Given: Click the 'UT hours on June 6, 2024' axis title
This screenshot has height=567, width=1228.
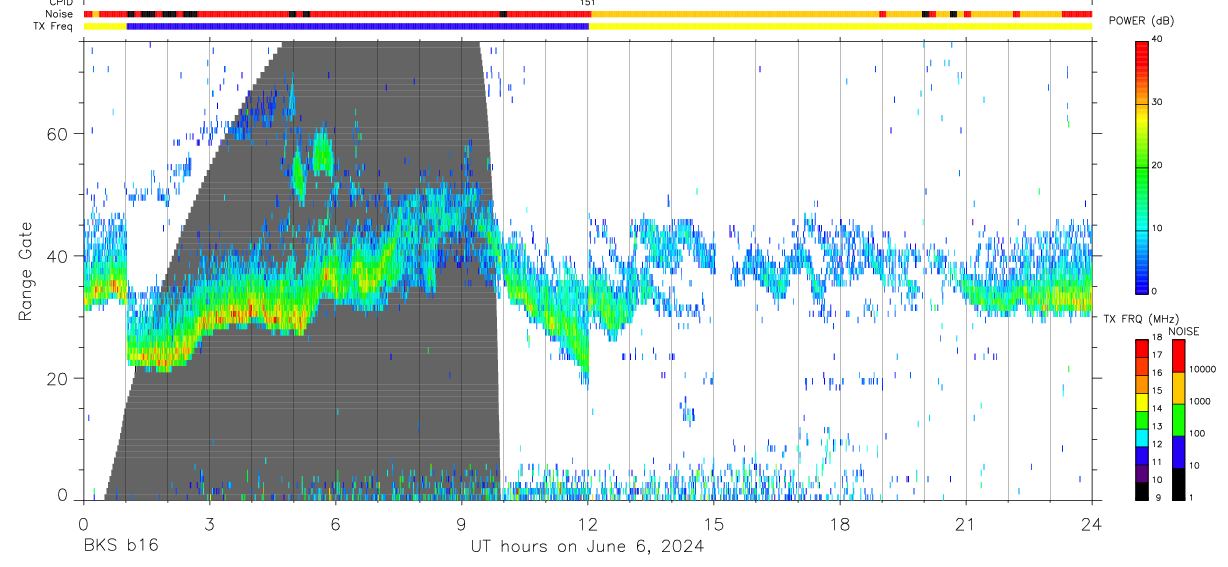Looking at the screenshot, I should pos(588,547).
